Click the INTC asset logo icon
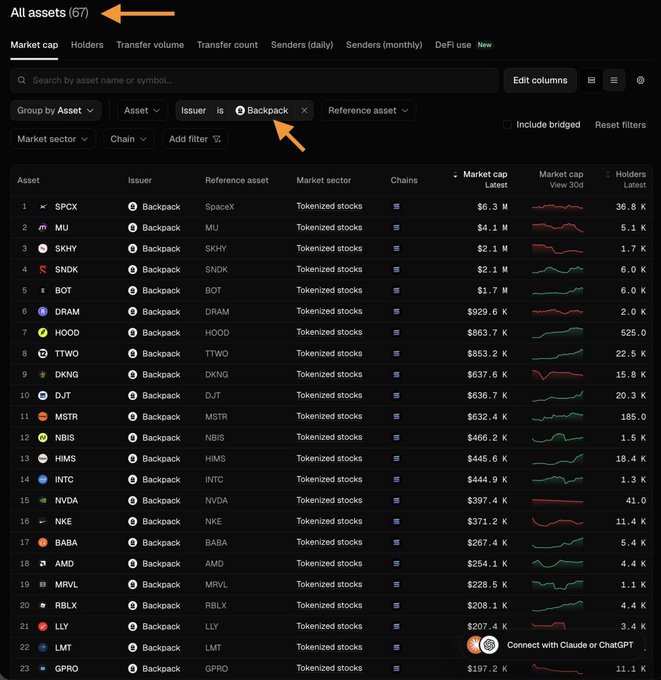The height and width of the screenshot is (680, 661). pyautogui.click(x=43, y=479)
